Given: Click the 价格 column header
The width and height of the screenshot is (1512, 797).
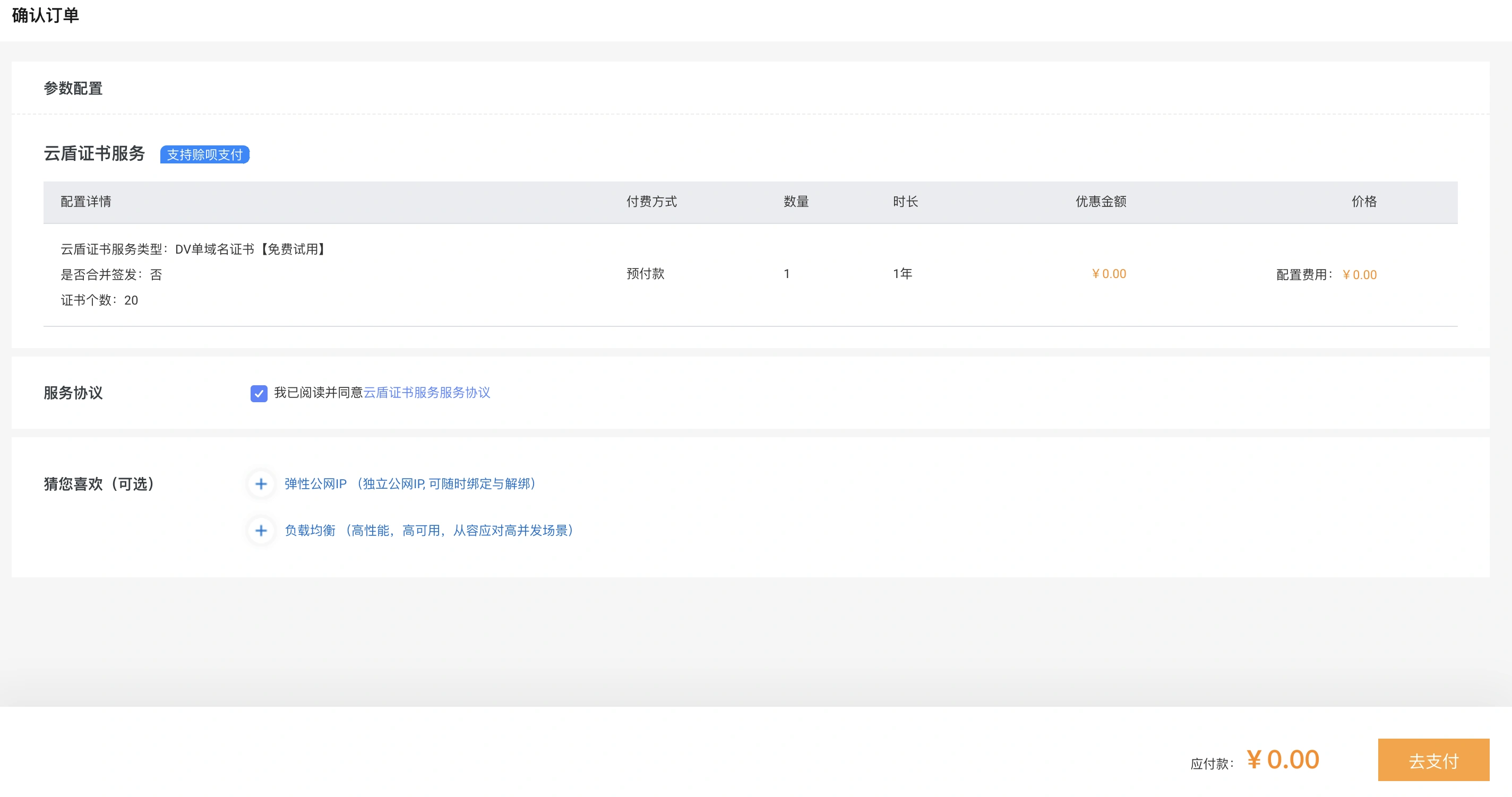Looking at the screenshot, I should 1363,202.
